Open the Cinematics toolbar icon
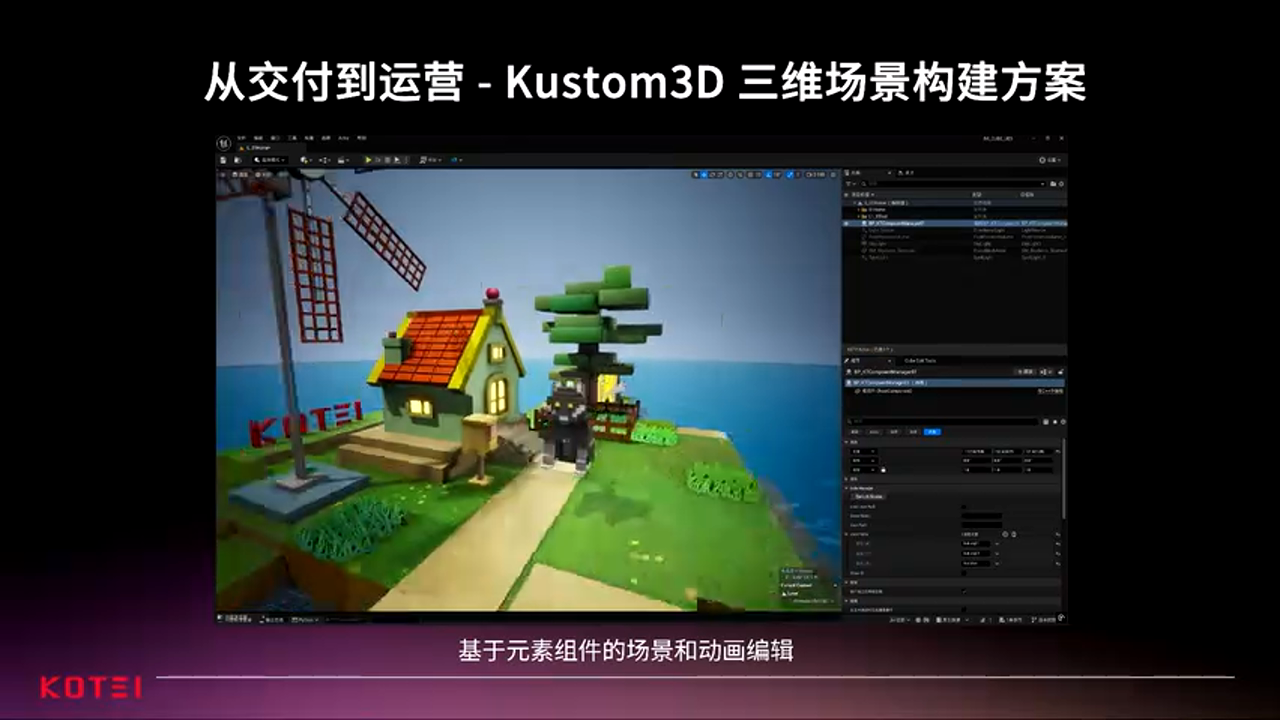Screen dimensions: 1280x720 click(x=343, y=160)
